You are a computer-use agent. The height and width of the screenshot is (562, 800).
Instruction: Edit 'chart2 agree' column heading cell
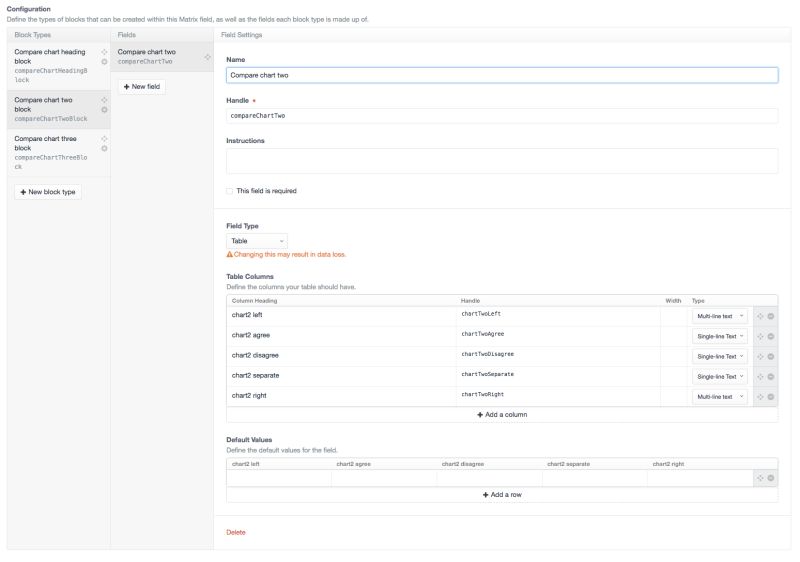pyautogui.click(x=342, y=337)
